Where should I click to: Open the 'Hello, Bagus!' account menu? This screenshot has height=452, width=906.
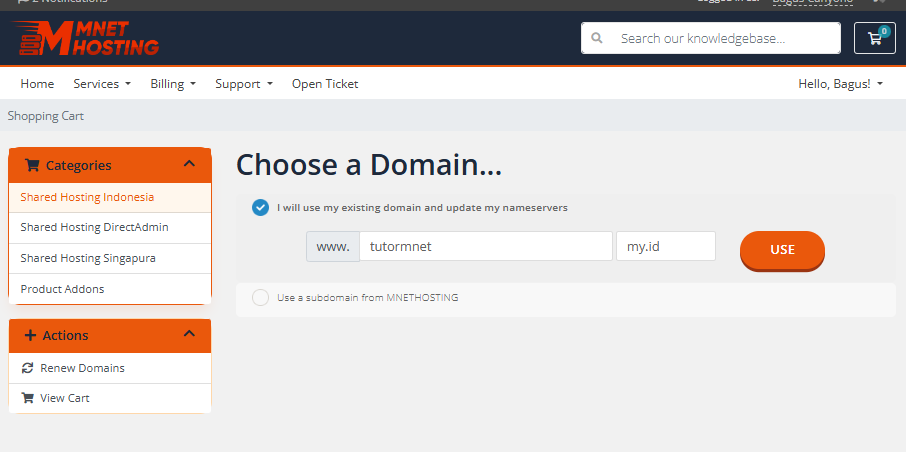(840, 84)
